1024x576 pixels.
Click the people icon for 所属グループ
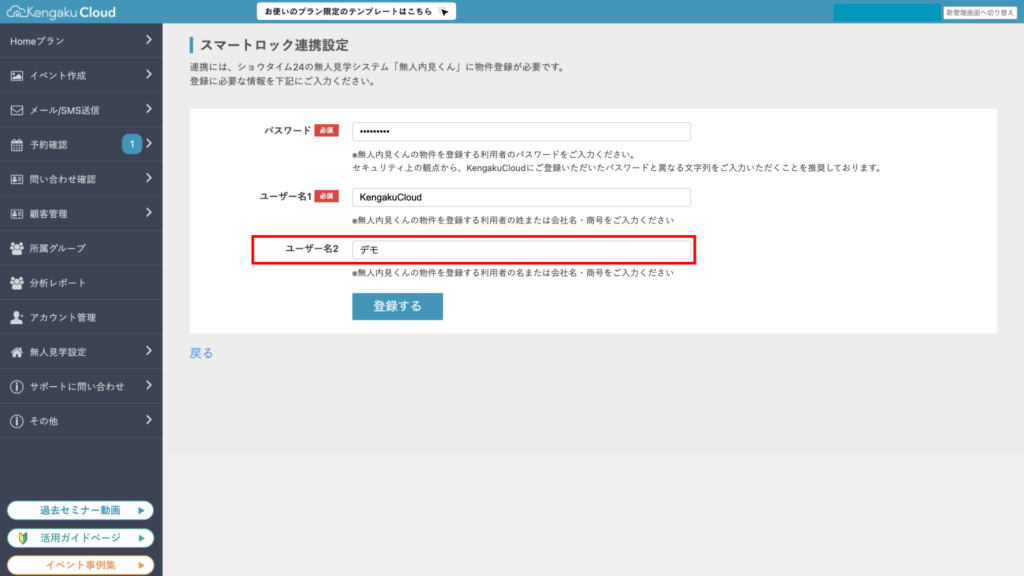click(x=17, y=248)
